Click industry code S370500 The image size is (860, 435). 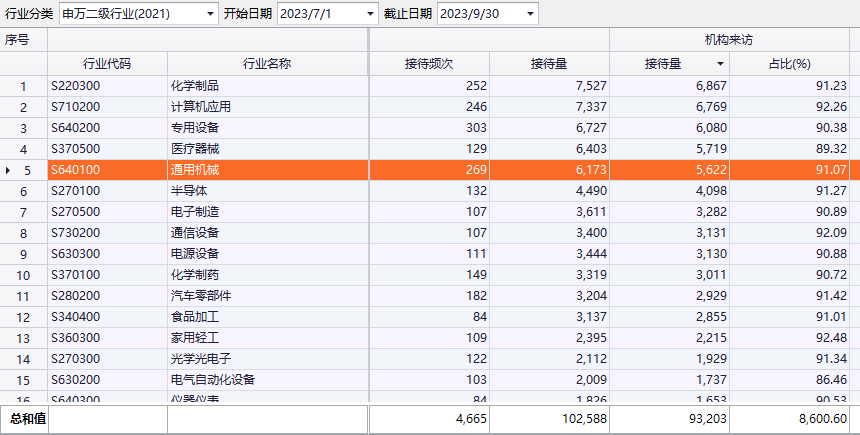[x=76, y=149]
